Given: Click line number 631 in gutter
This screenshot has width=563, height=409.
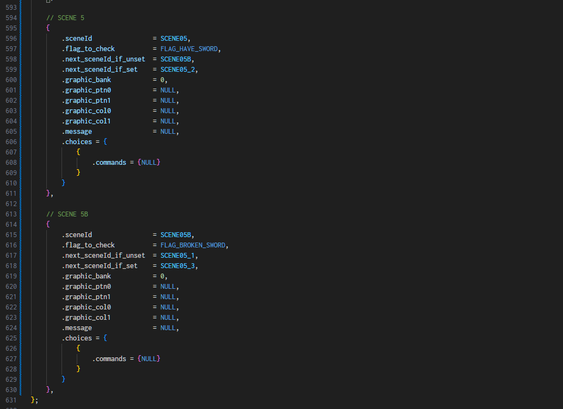Looking at the screenshot, I should pyautogui.click(x=11, y=400).
